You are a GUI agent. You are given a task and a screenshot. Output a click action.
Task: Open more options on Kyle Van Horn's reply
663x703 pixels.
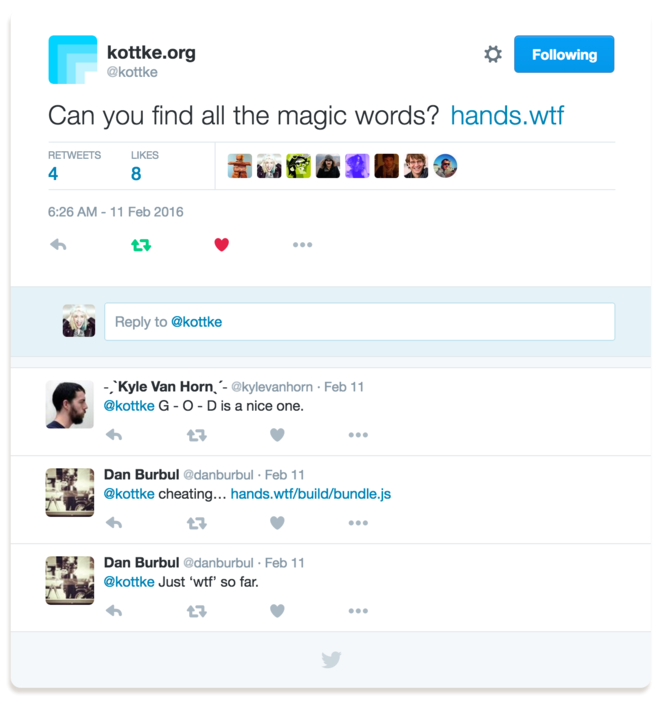(x=358, y=435)
